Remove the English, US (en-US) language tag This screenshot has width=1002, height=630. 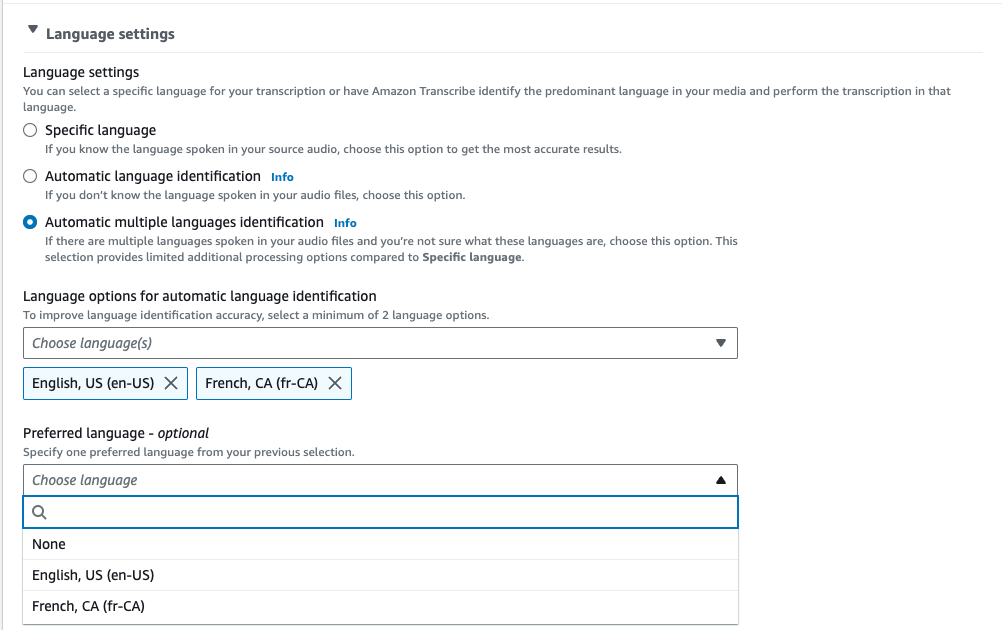click(x=171, y=383)
